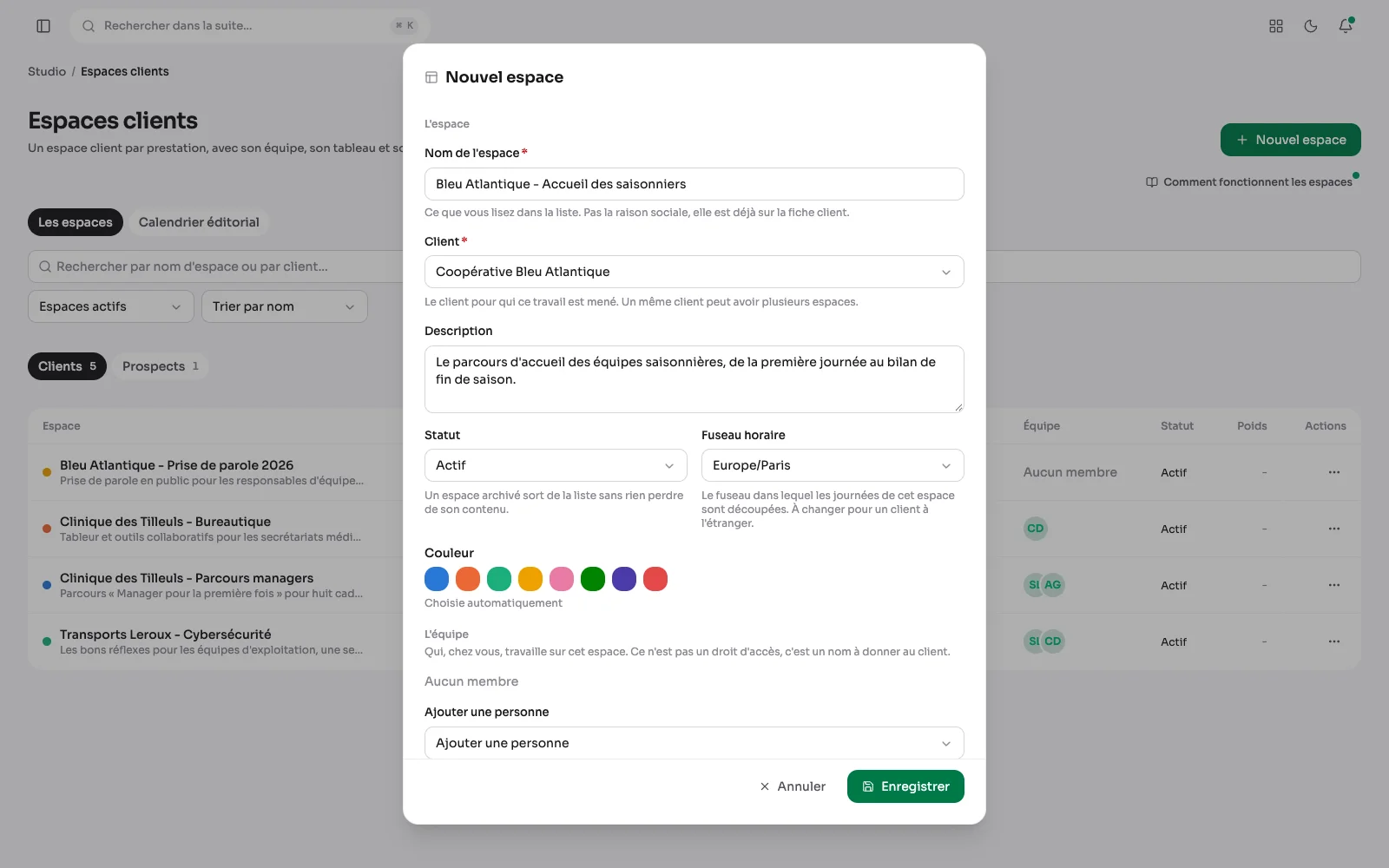Select the Clients tab
1389x868 pixels.
(67, 366)
